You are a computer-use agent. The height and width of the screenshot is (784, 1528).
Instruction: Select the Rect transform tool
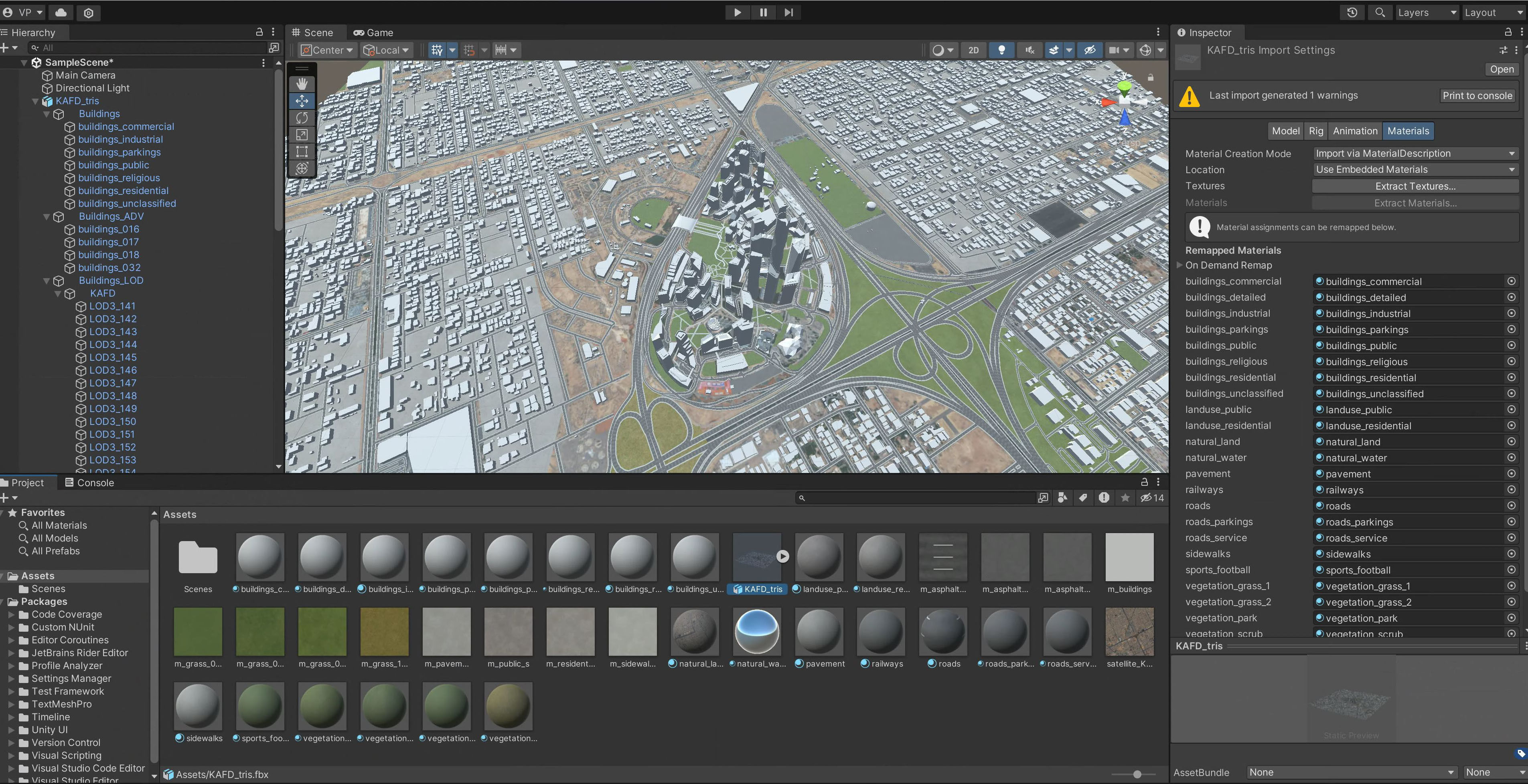click(x=302, y=152)
